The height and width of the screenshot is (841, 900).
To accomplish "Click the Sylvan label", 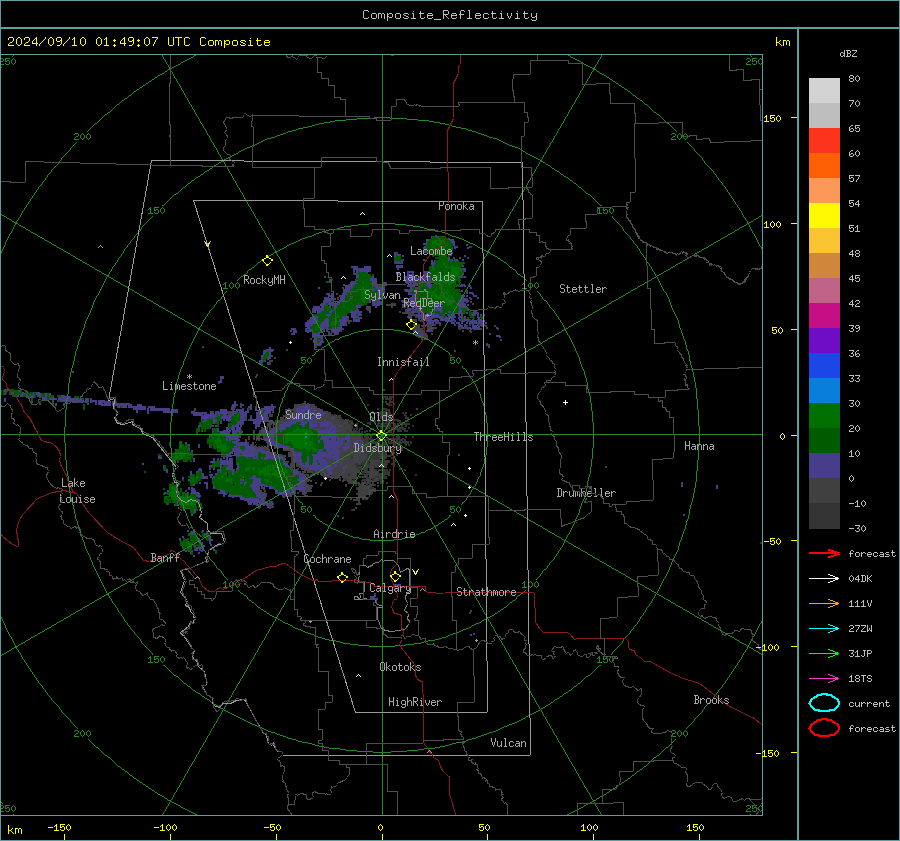I will tap(382, 295).
